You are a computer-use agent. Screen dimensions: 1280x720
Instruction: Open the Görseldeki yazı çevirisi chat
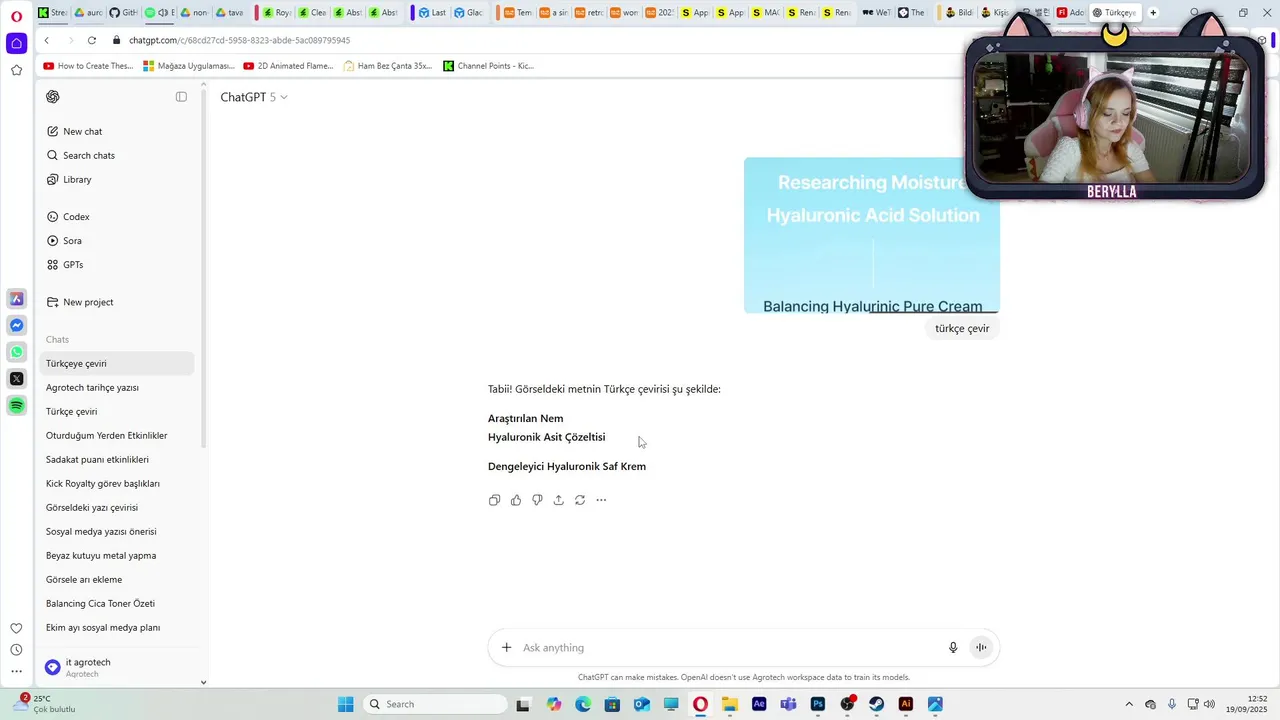click(117, 508)
